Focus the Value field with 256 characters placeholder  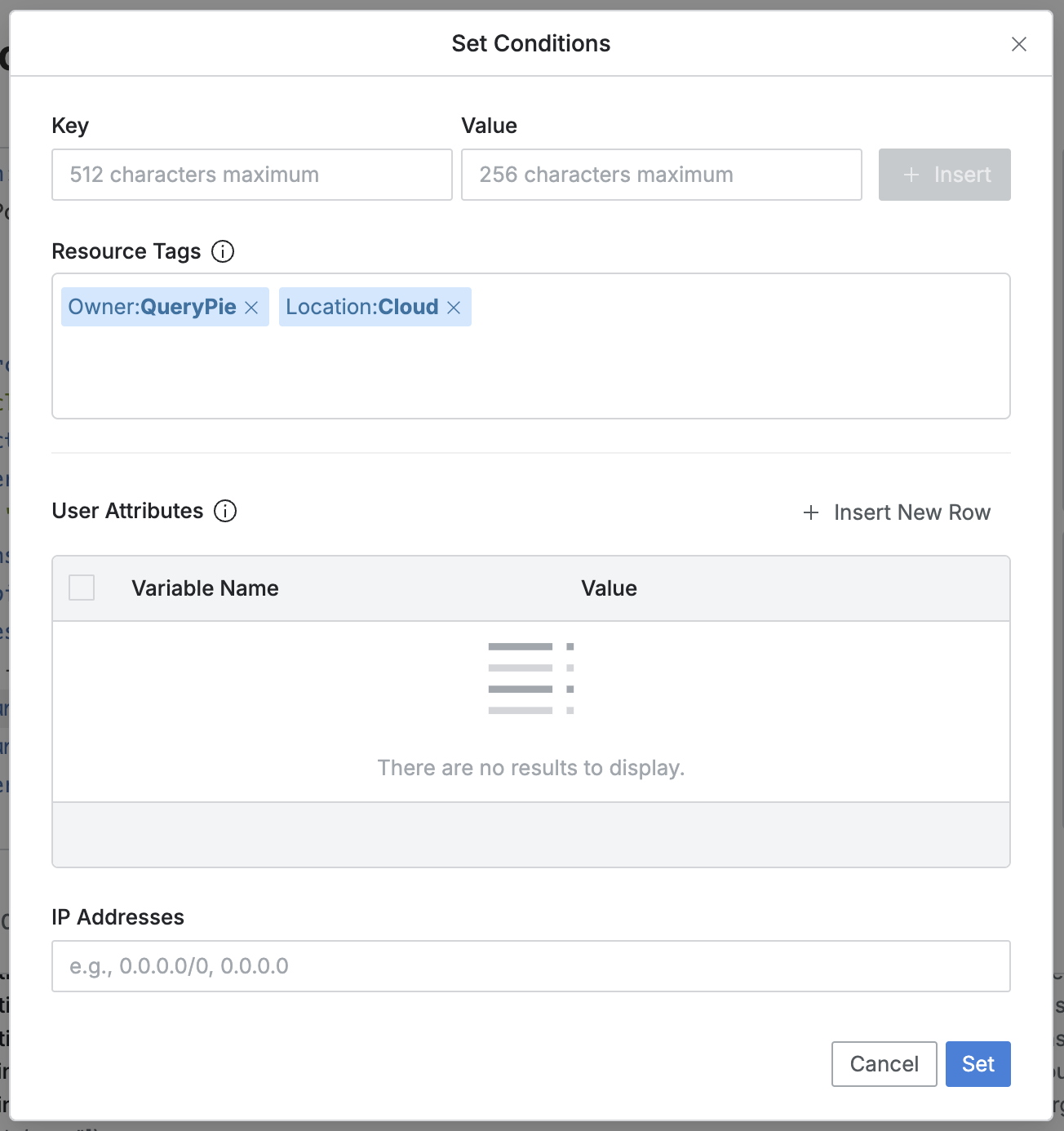(661, 175)
